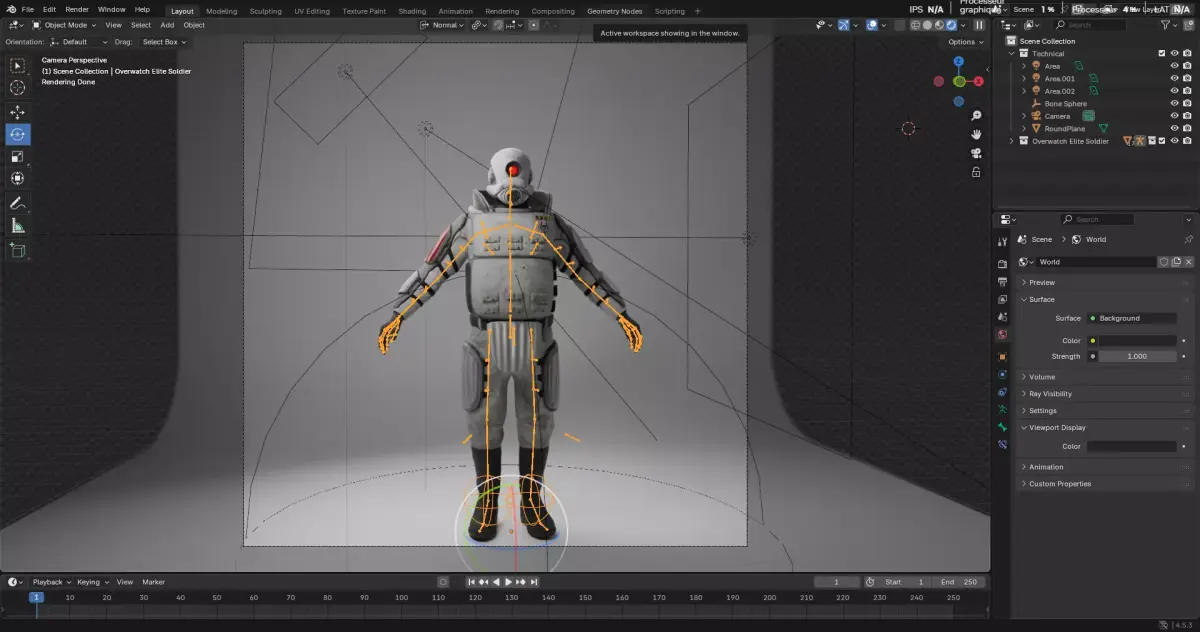
Task: Open the viewport Add menu
Action: coord(167,25)
